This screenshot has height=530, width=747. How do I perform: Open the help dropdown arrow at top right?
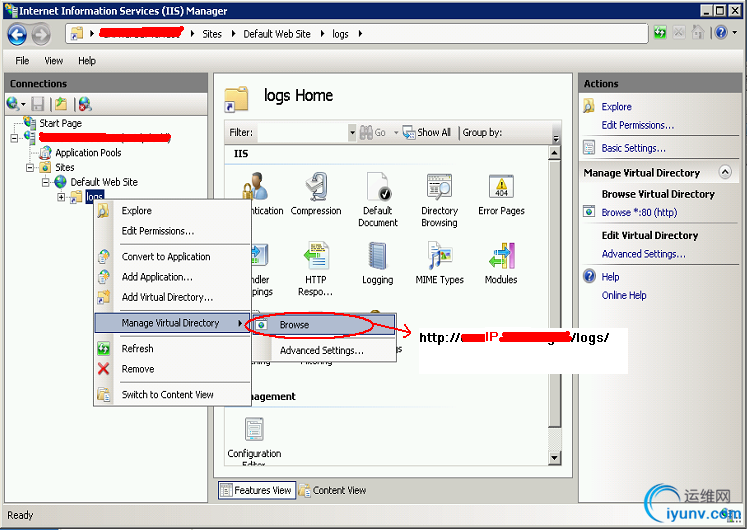735,33
